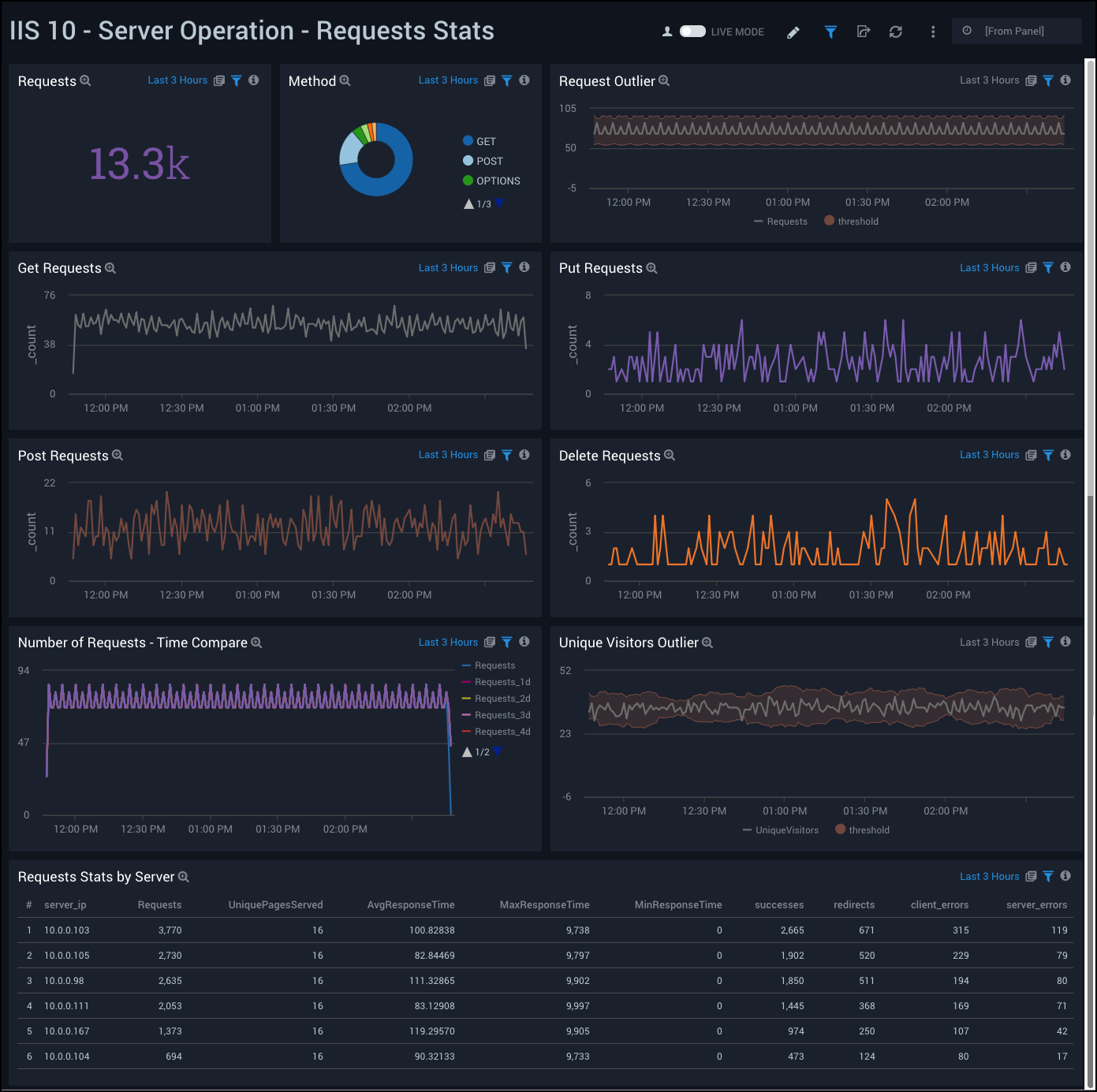1097x1092 pixels.
Task: Click the user share icon beside LIVE MODE
Action: [667, 32]
